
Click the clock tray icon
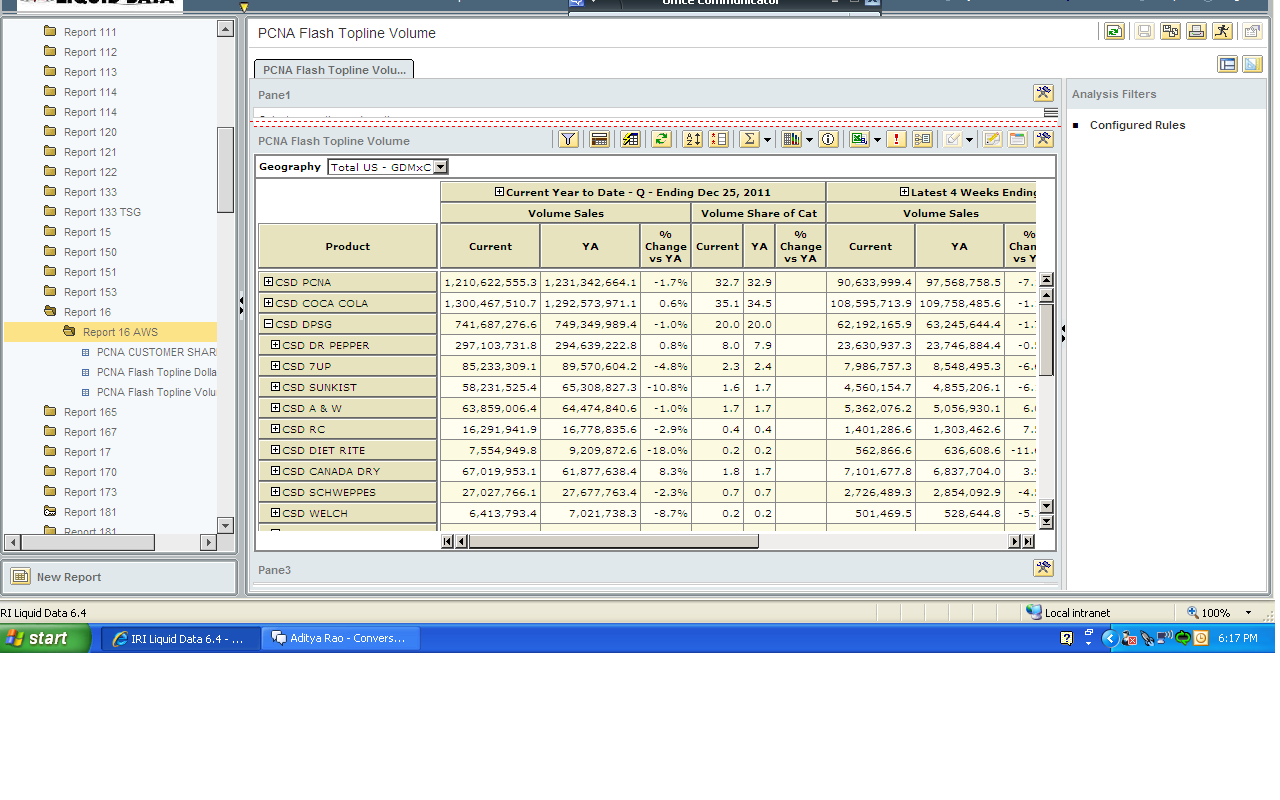click(x=1201, y=638)
